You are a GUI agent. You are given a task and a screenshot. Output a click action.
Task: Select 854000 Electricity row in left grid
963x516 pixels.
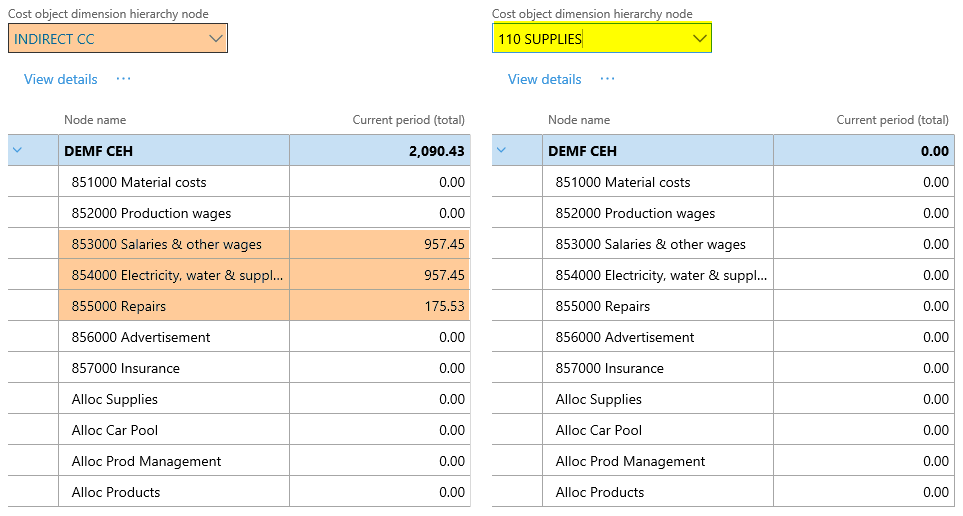pos(178,275)
